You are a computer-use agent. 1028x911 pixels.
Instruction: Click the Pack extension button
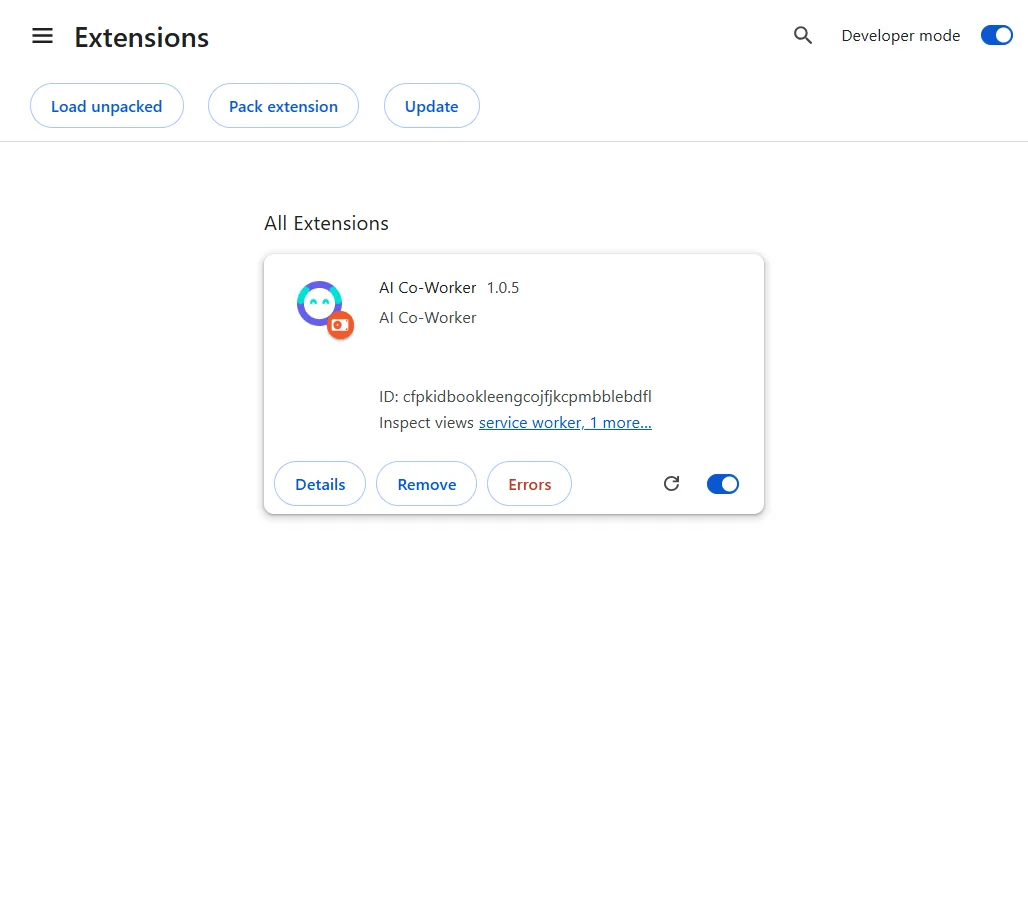(283, 106)
